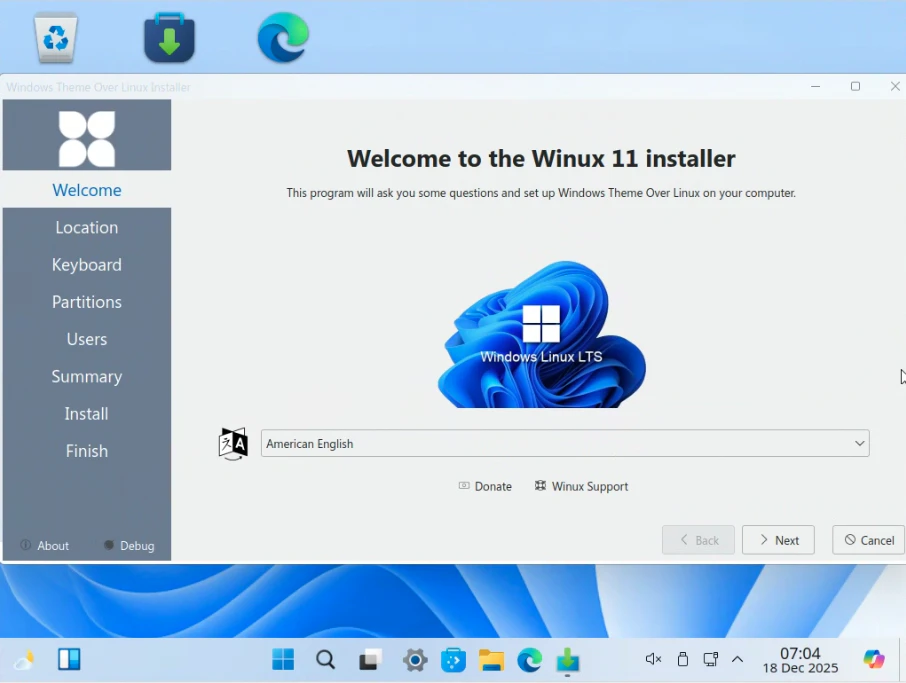Expand hidden tray icons chevron

tap(737, 659)
